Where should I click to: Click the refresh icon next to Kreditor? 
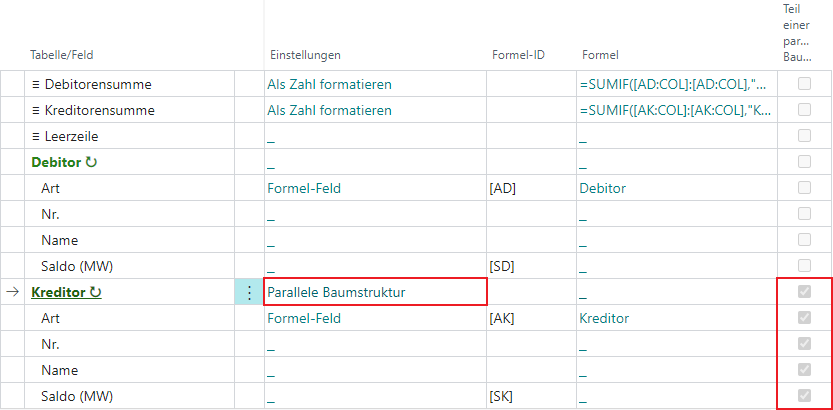point(96,292)
